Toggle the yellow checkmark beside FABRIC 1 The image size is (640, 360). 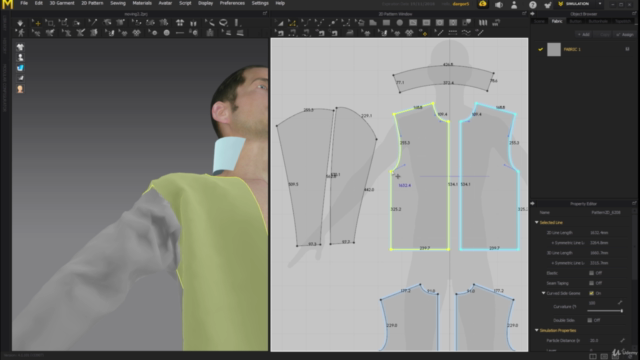(x=540, y=49)
